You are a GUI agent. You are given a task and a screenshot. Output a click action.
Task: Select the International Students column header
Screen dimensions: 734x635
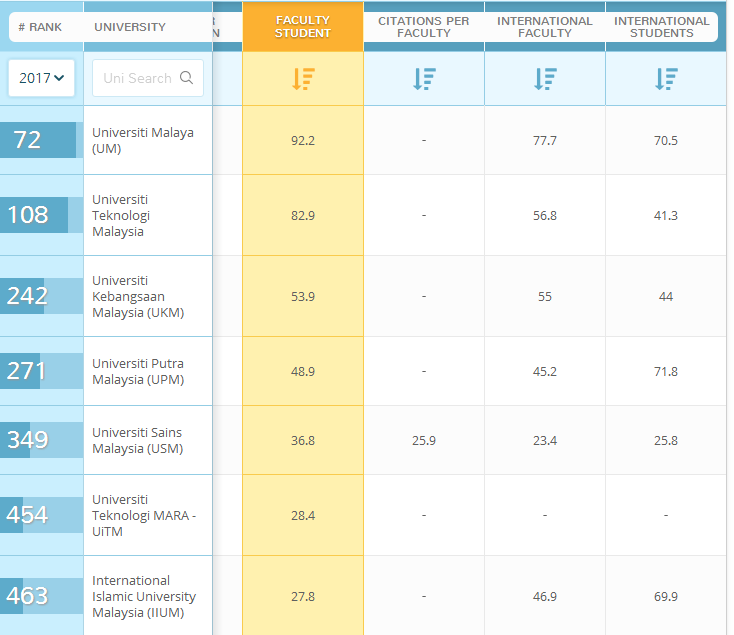coord(661,27)
